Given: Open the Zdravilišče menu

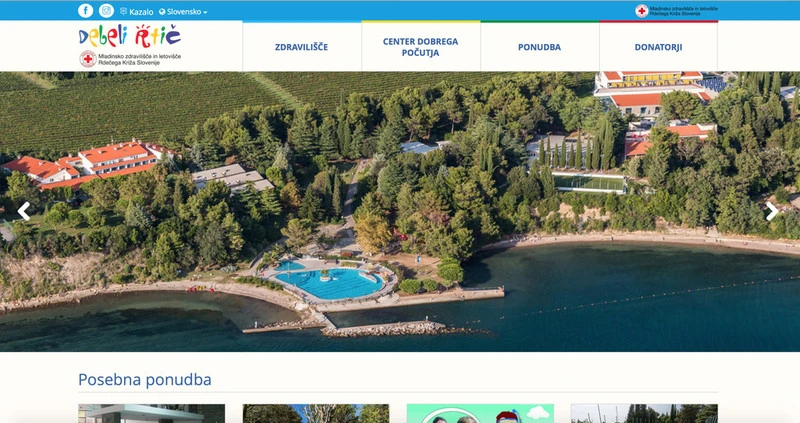Looking at the screenshot, I should 302,47.
